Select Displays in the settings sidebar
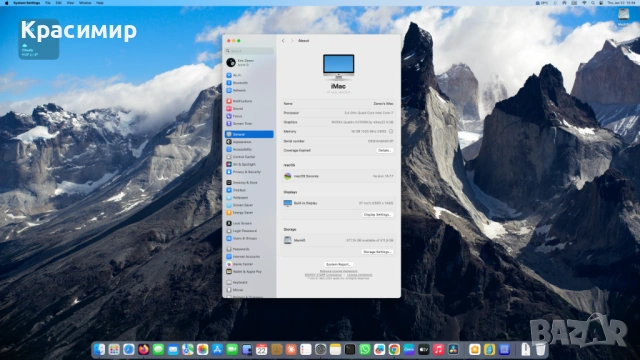The image size is (640, 360). [249, 190]
